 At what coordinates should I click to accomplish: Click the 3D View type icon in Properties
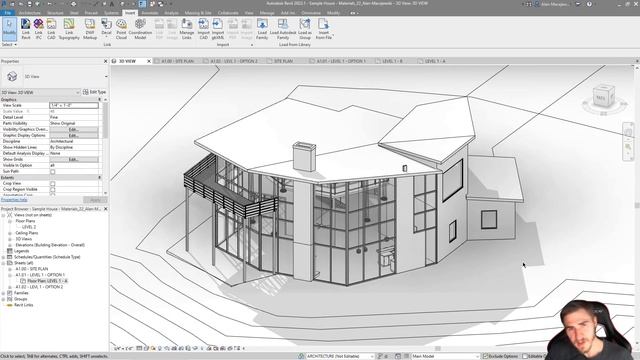pos(12,76)
